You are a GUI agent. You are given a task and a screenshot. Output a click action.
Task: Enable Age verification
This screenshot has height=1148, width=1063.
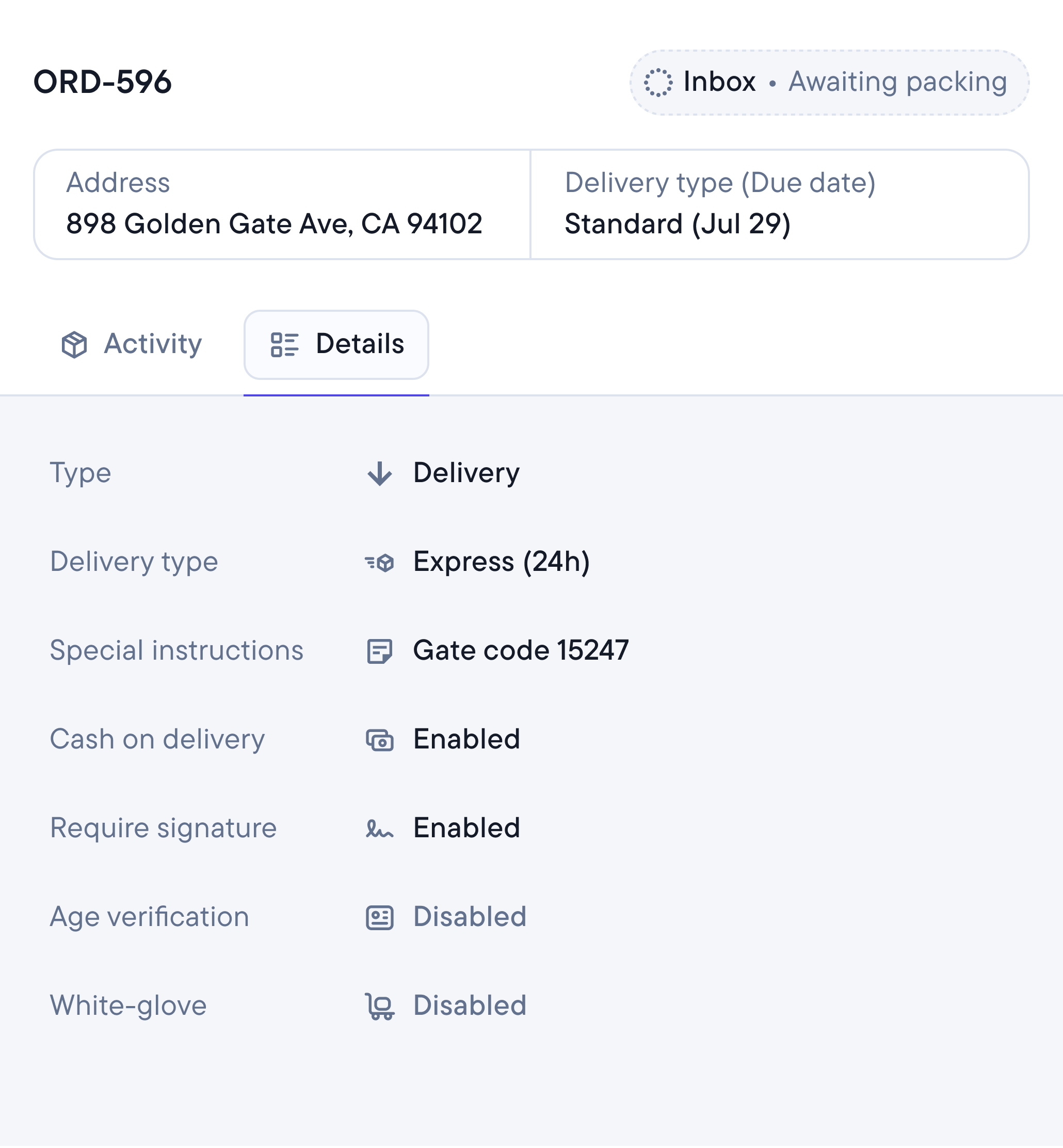[470, 917]
